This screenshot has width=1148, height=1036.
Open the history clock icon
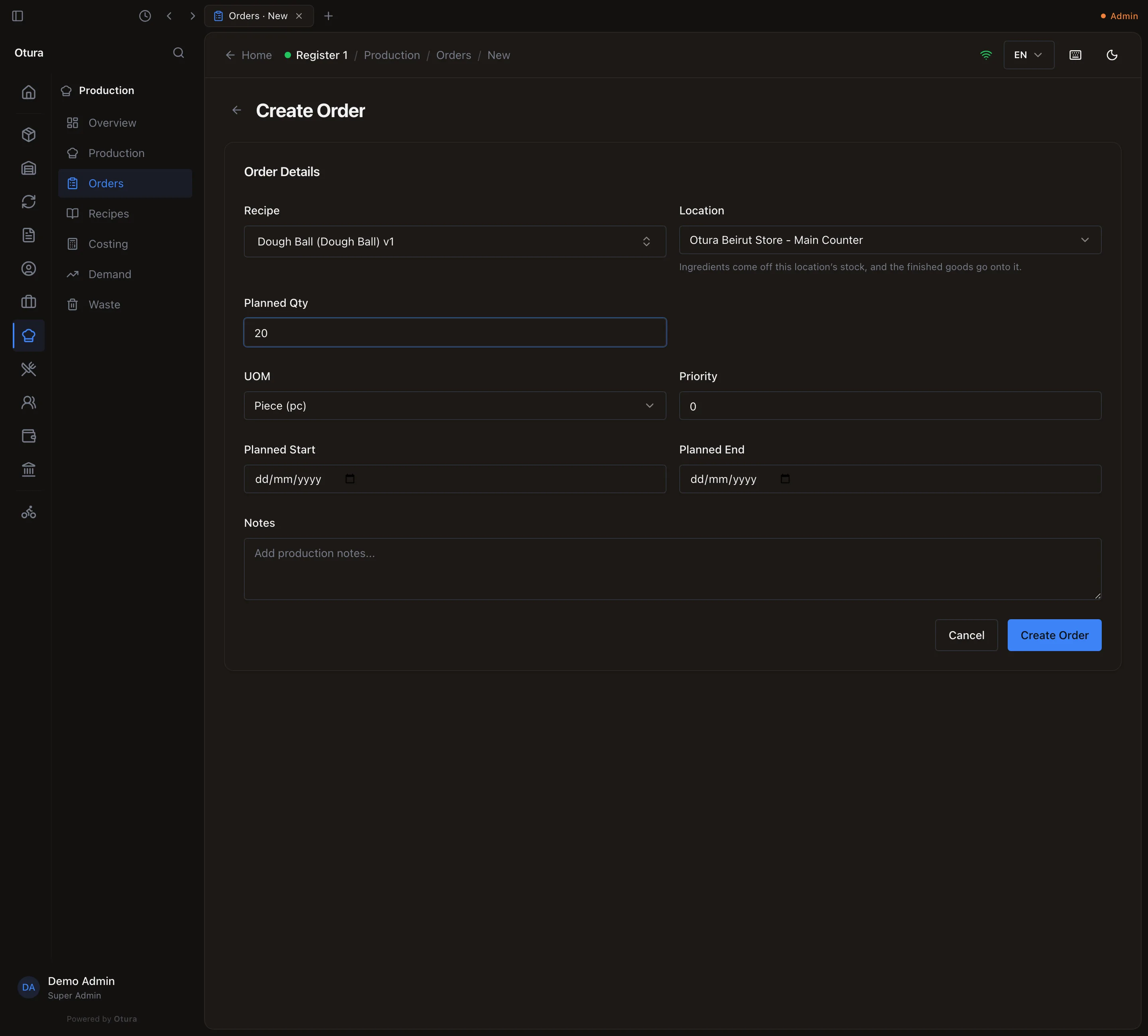point(145,16)
